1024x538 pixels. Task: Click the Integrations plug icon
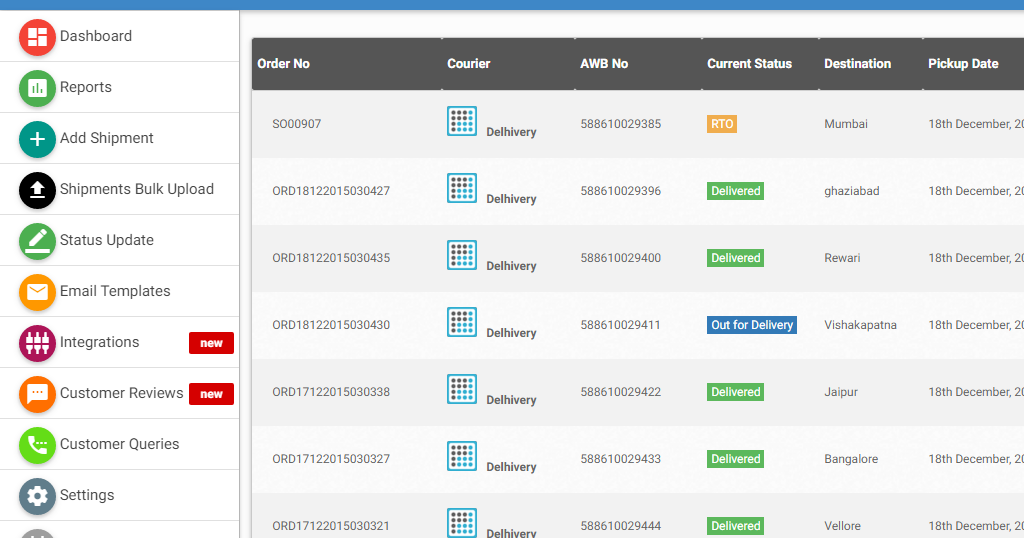(37, 343)
